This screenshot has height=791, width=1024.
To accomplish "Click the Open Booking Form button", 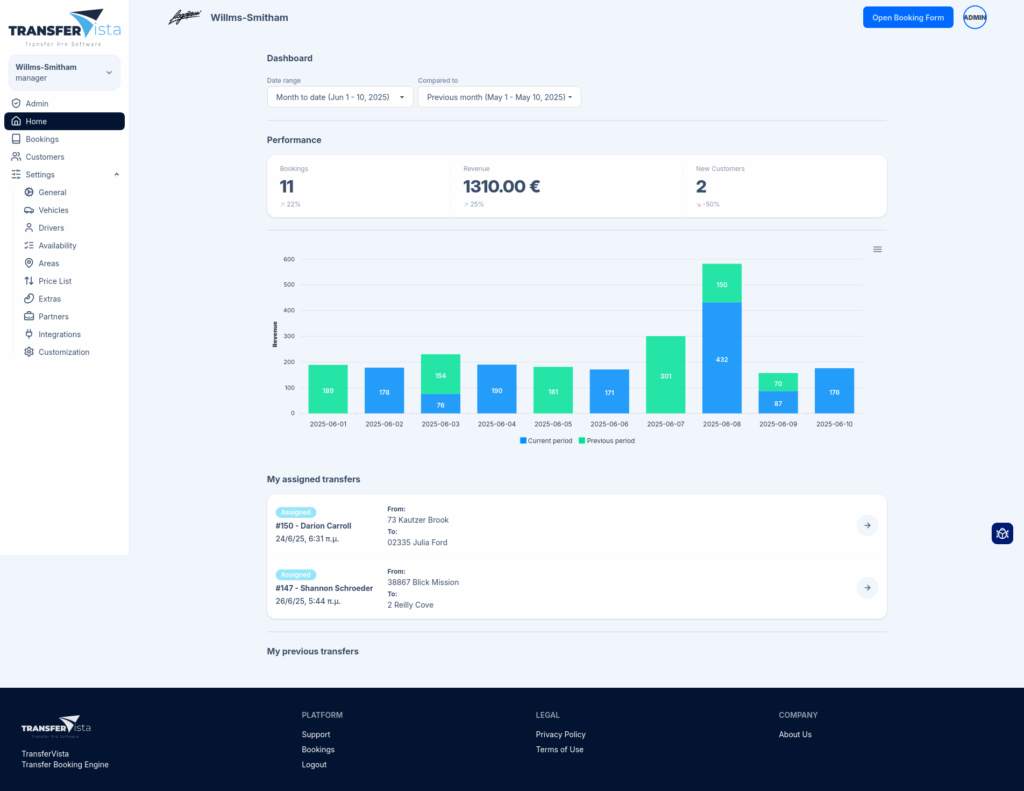I will tap(907, 17).
